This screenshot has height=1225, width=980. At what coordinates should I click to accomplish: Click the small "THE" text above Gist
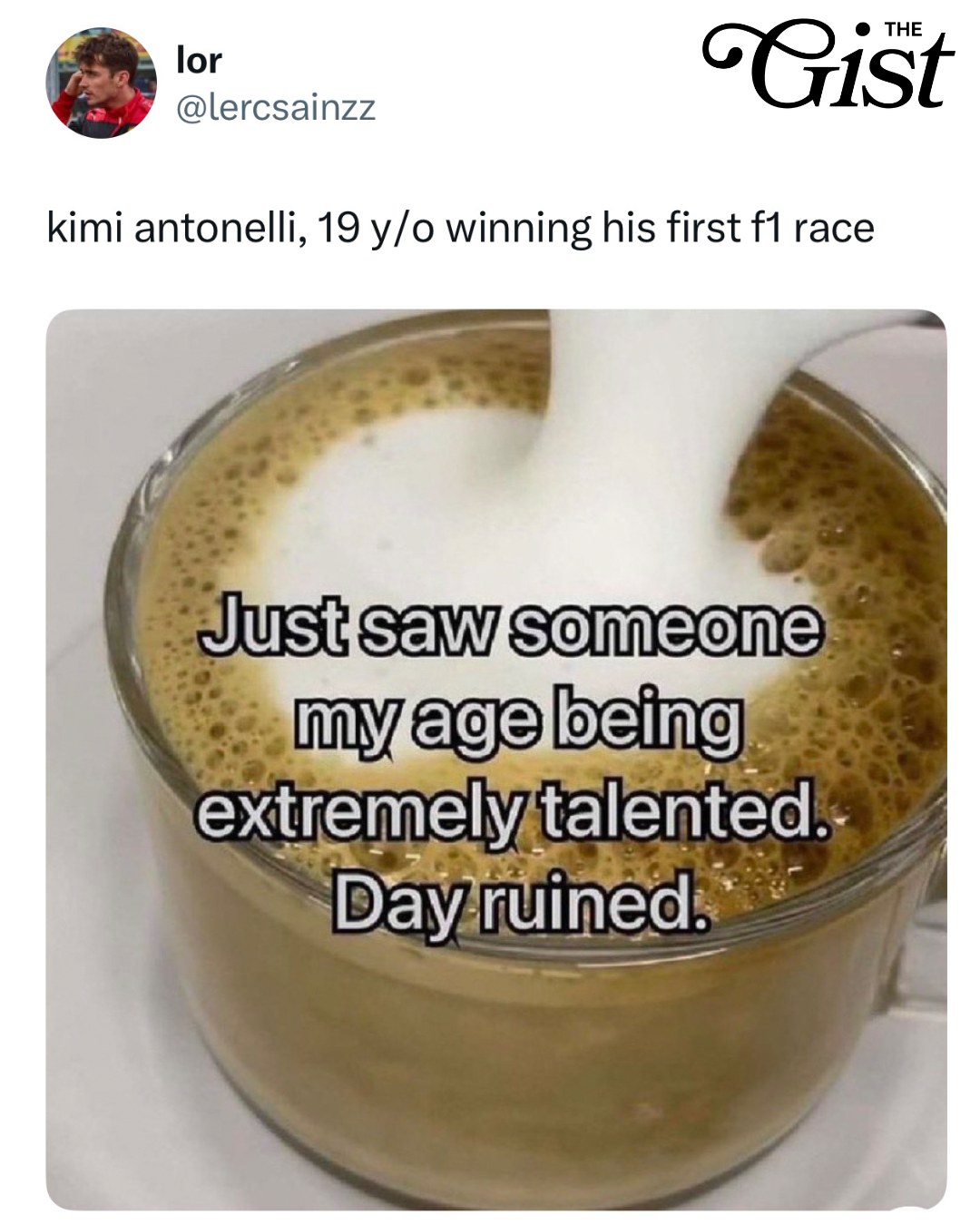pyautogui.click(x=903, y=30)
